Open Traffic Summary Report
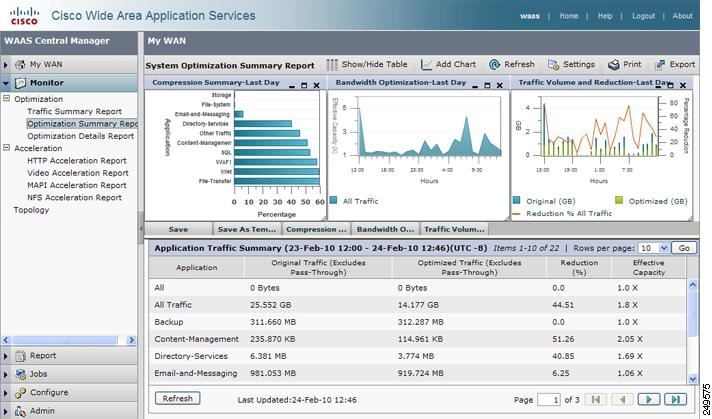 click(x=74, y=111)
